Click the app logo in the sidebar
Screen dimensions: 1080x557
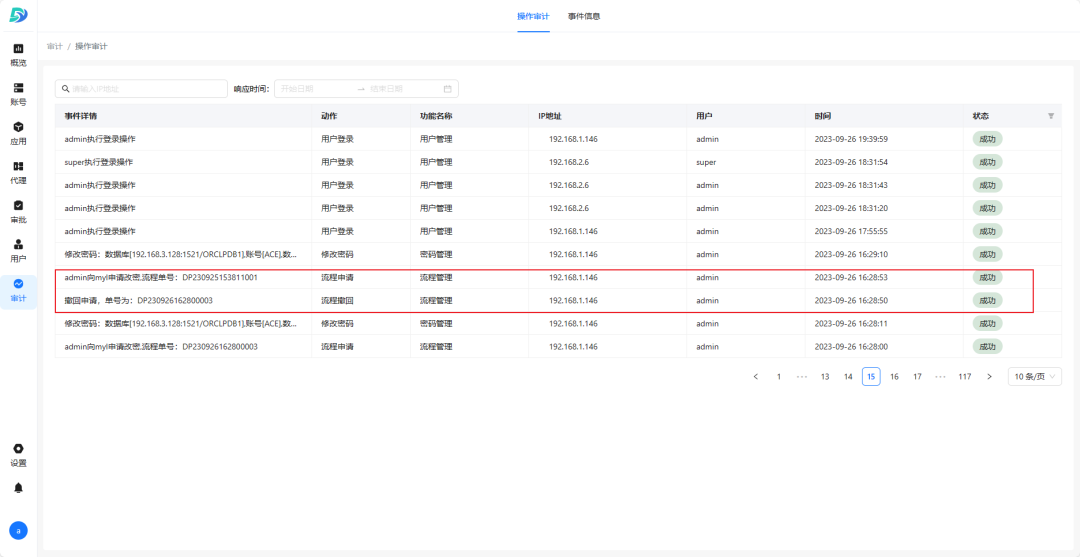(x=19, y=15)
